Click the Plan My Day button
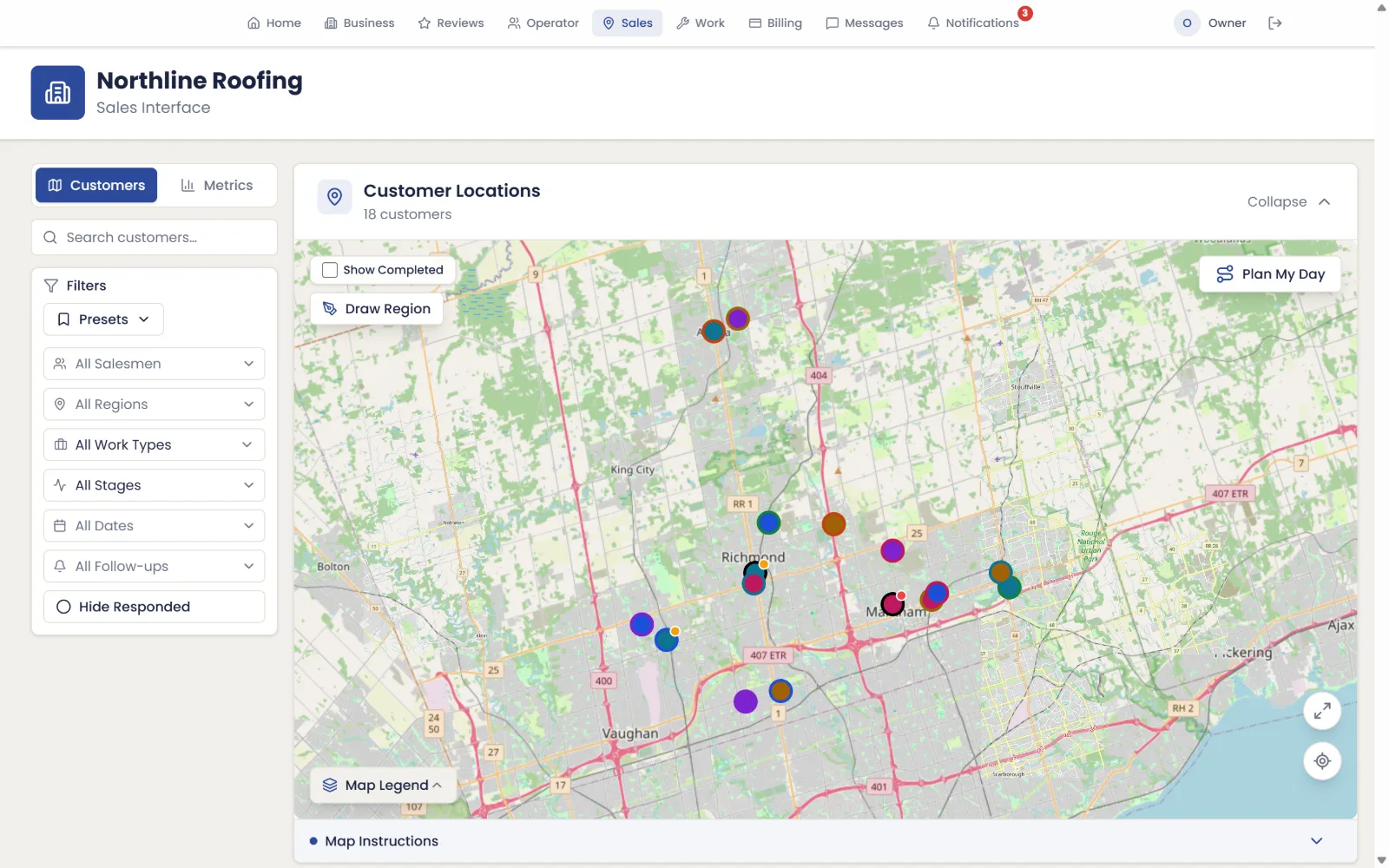This screenshot has width=1389, height=868. 1270,274
